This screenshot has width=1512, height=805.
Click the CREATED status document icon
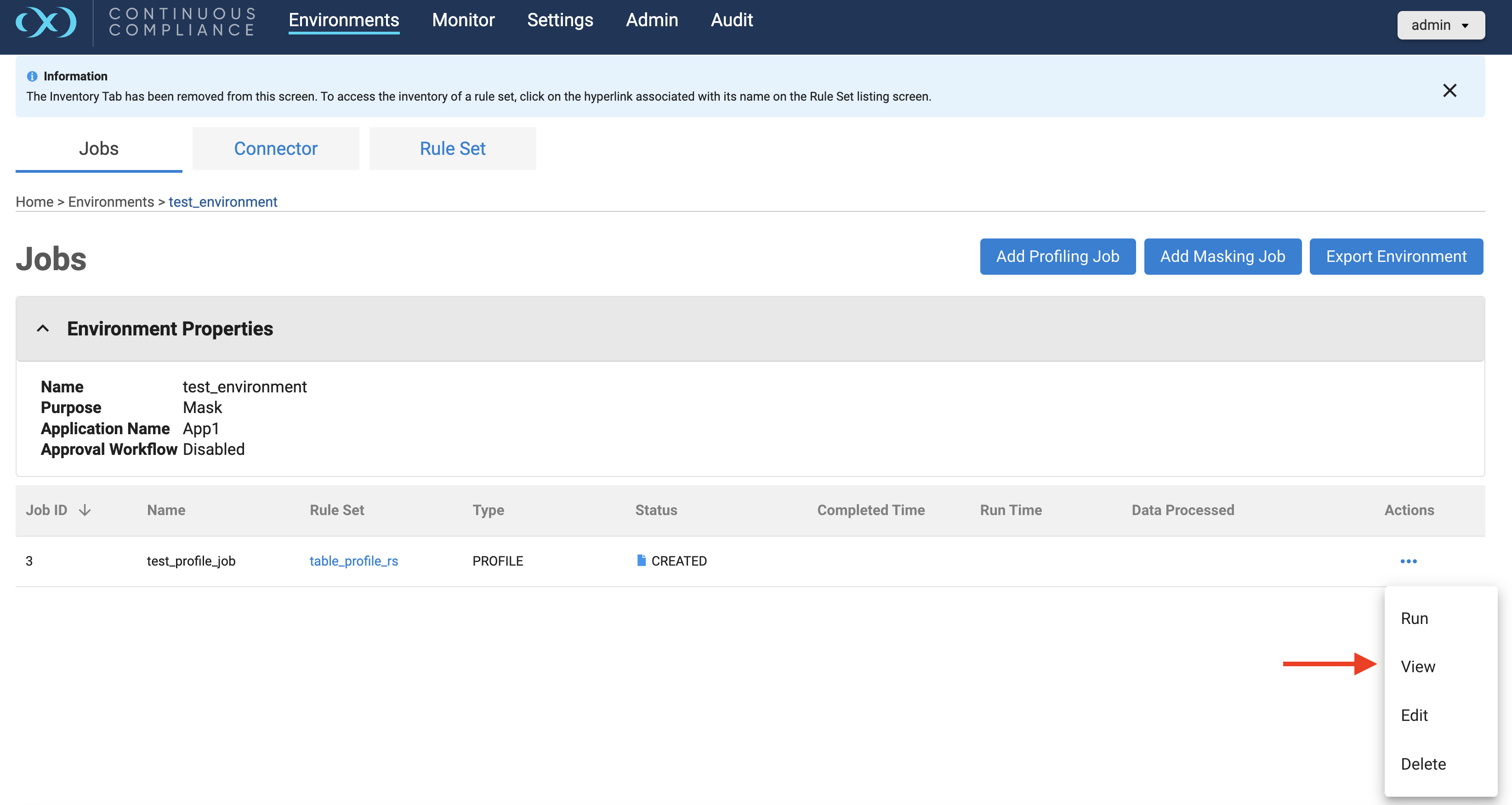click(641, 561)
